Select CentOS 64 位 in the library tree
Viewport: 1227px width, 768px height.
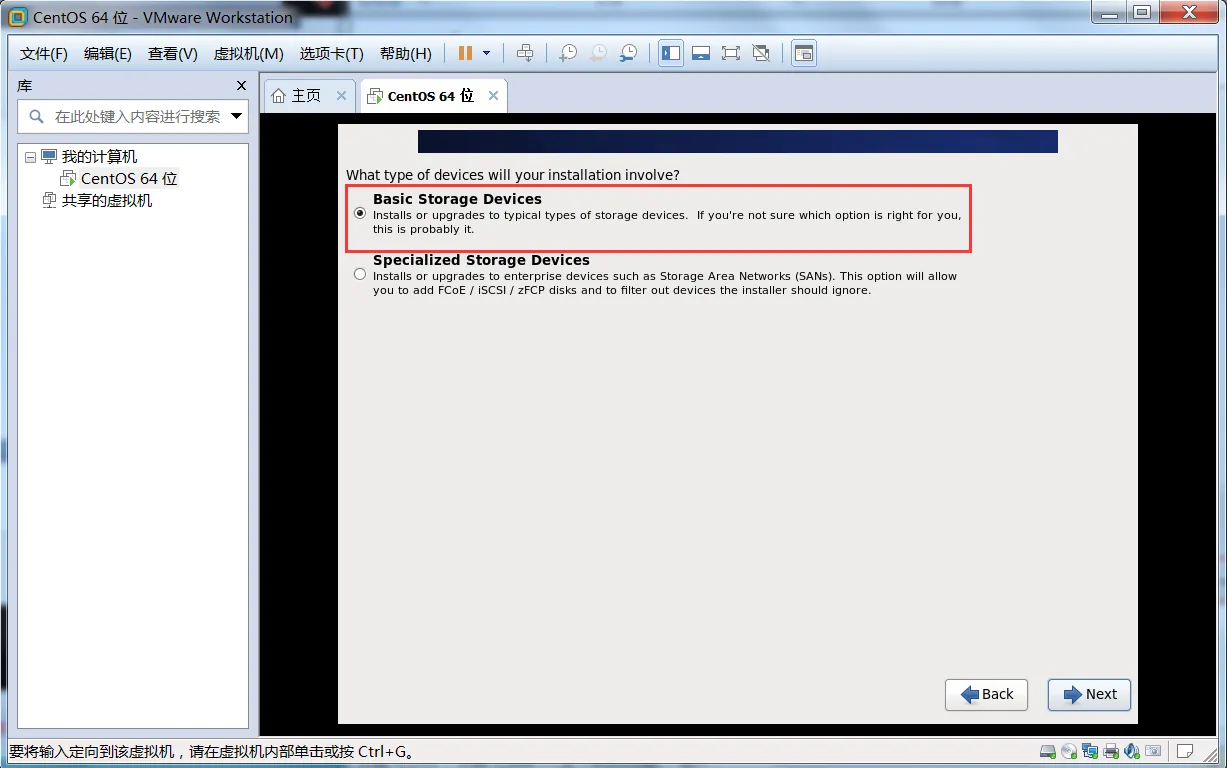(x=129, y=179)
